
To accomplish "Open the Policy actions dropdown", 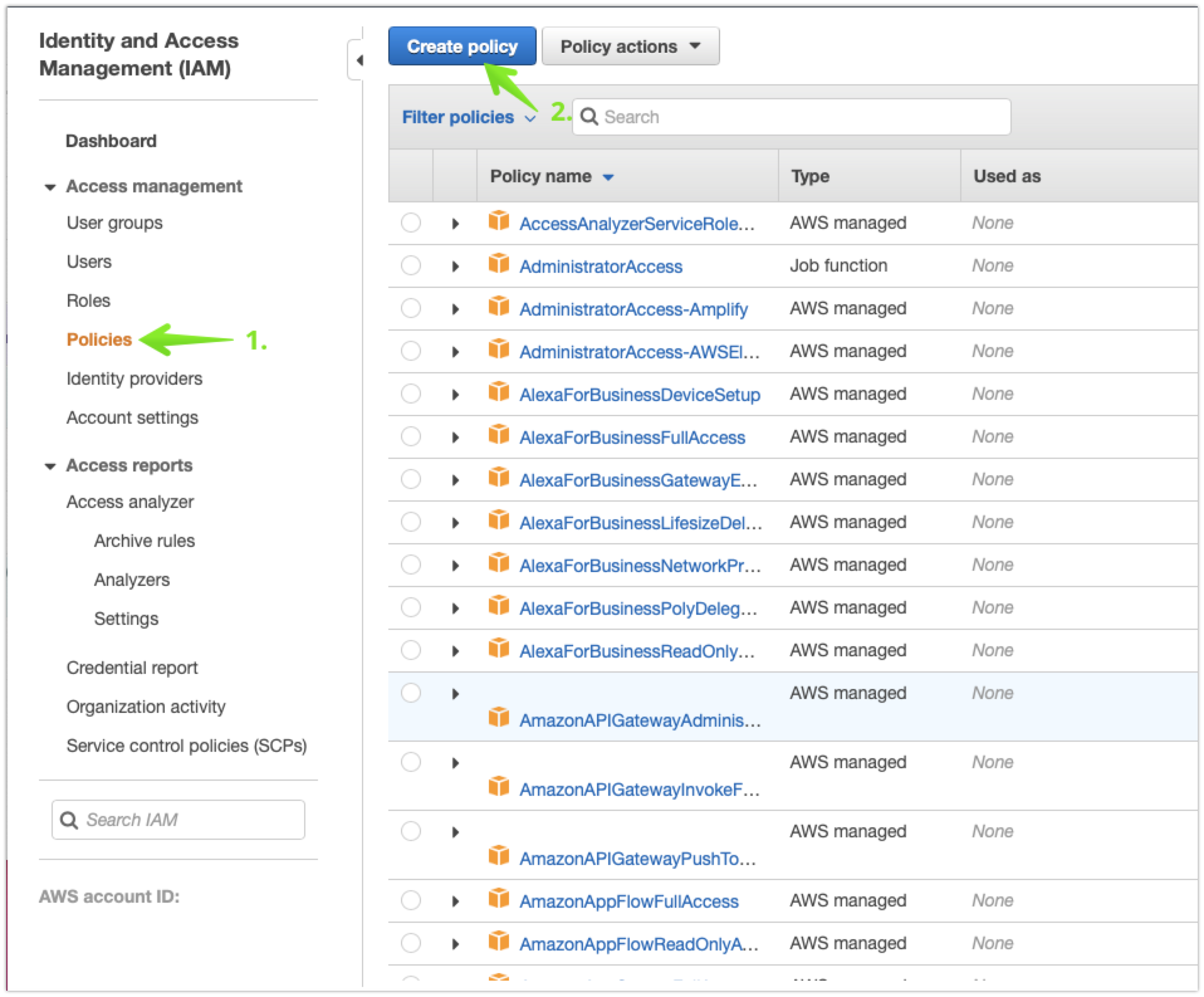I will 630,46.
